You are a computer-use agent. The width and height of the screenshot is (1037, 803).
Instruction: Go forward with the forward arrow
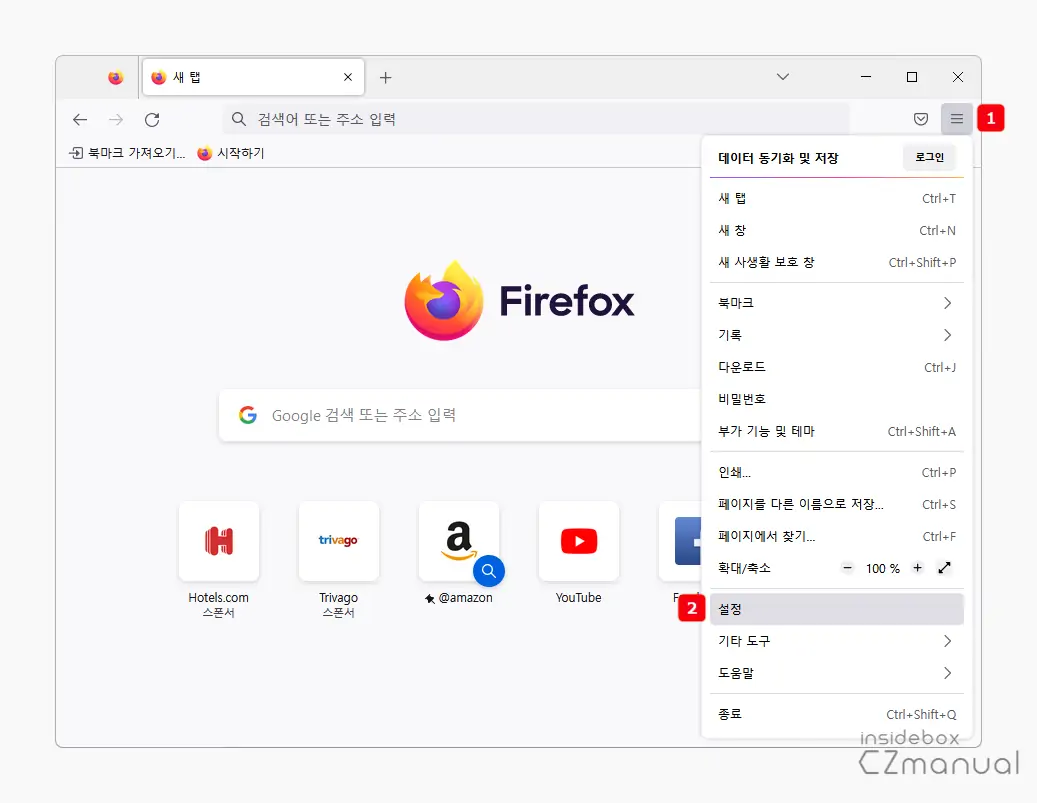(116, 120)
